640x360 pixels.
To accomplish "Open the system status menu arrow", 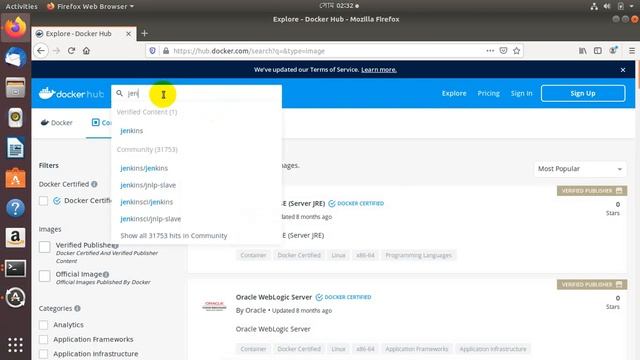I will click(631, 6).
